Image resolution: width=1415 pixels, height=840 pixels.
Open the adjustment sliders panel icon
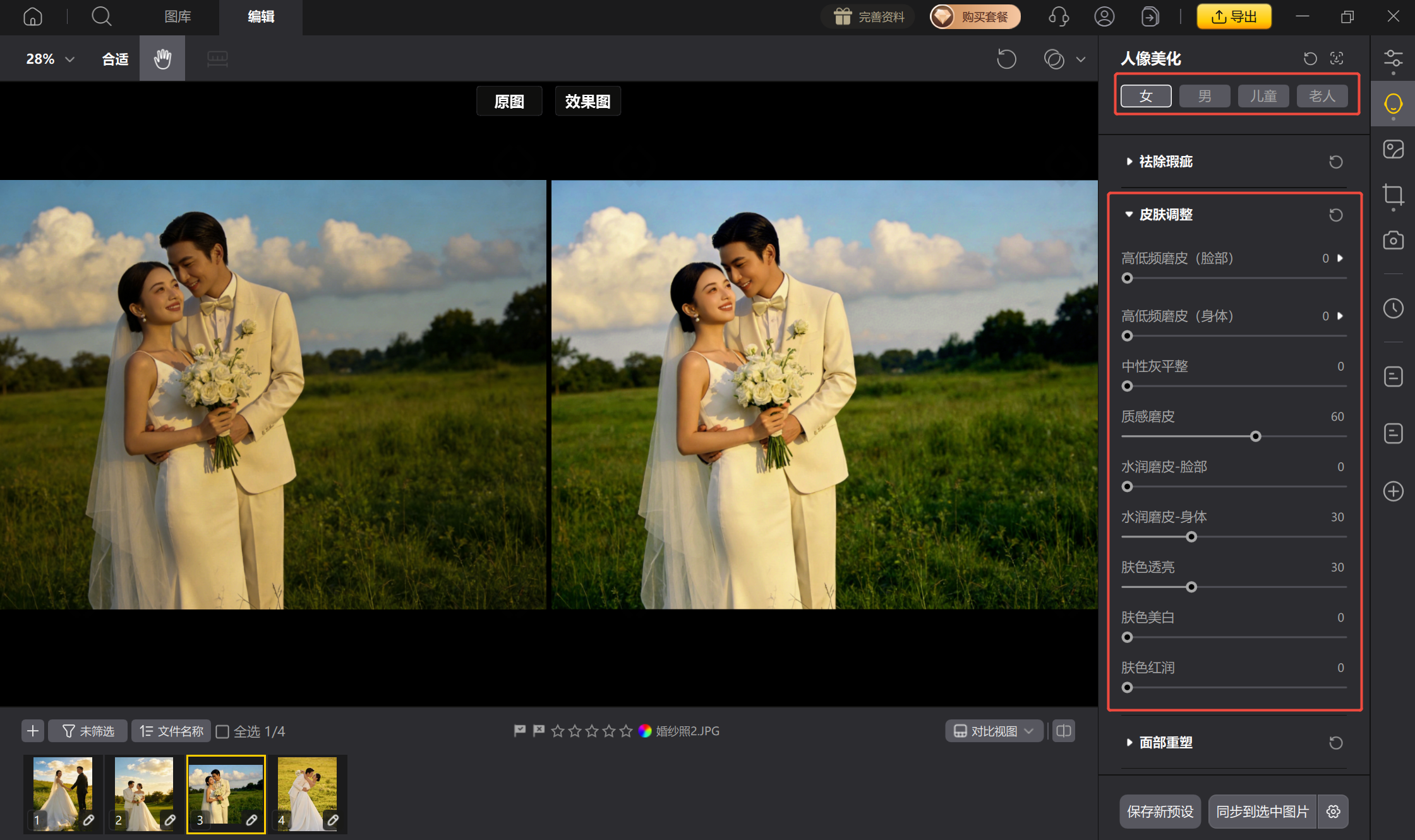point(1393,59)
